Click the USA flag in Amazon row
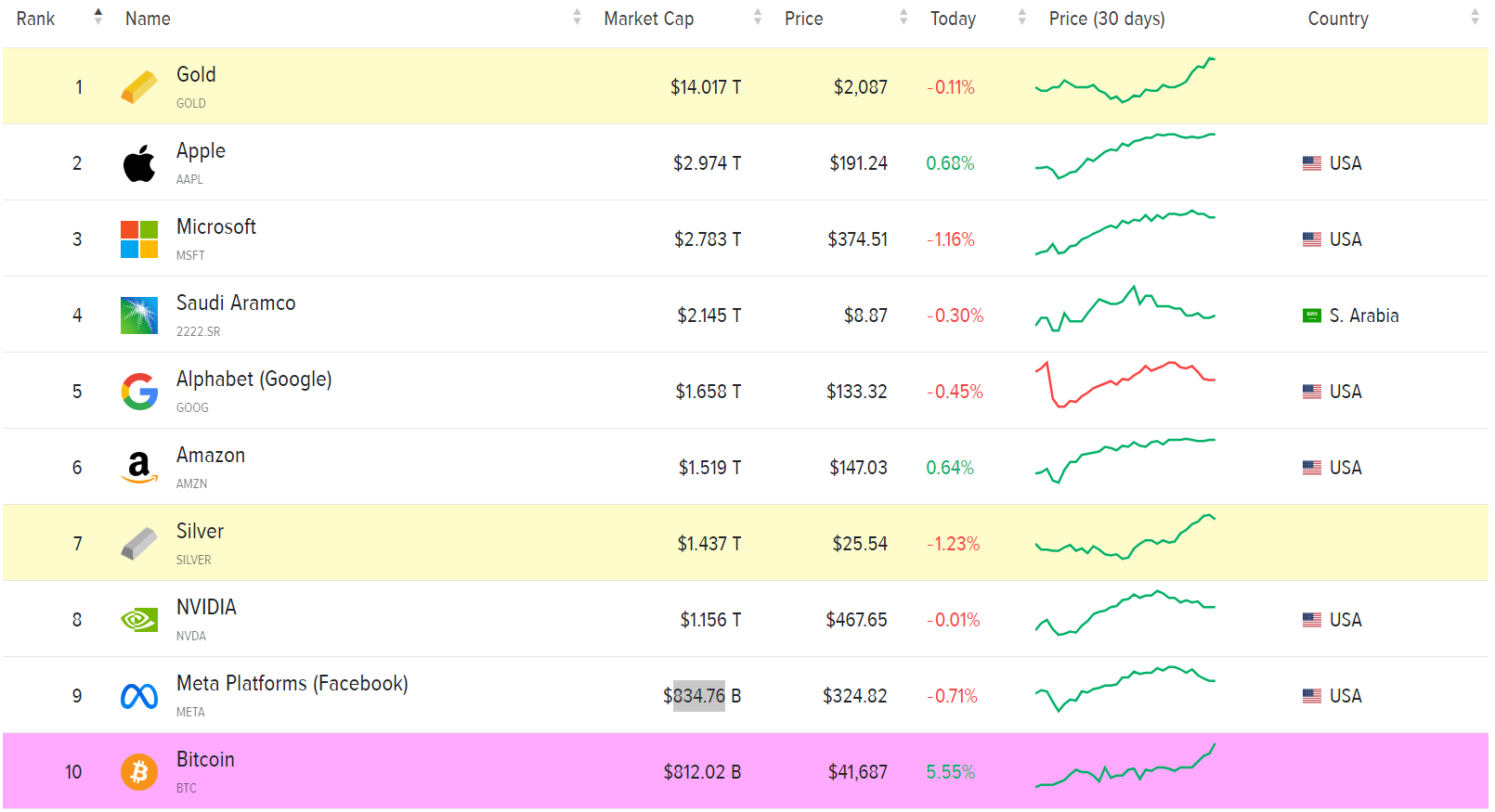 click(1312, 468)
